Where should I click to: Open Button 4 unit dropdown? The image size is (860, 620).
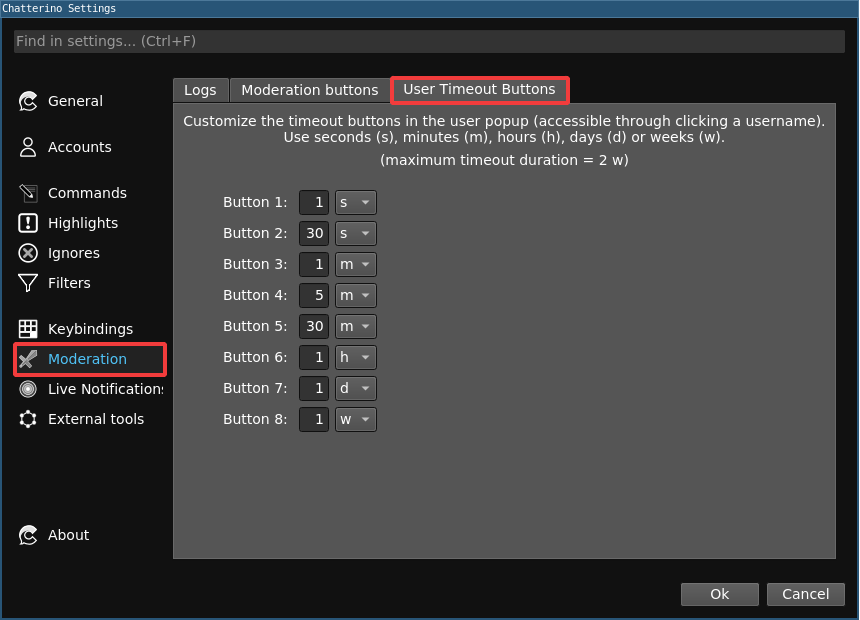(355, 295)
